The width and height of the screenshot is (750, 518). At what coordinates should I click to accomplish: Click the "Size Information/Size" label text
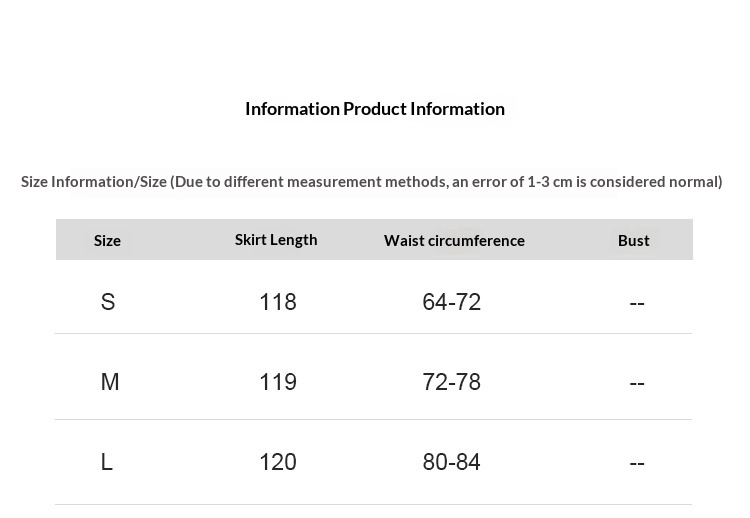[x=94, y=182]
